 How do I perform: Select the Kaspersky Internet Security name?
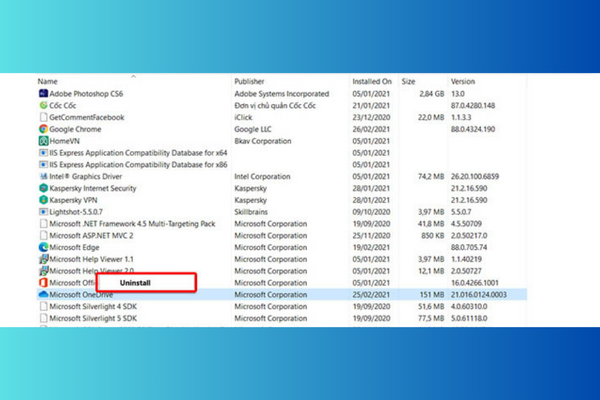[x=93, y=188]
